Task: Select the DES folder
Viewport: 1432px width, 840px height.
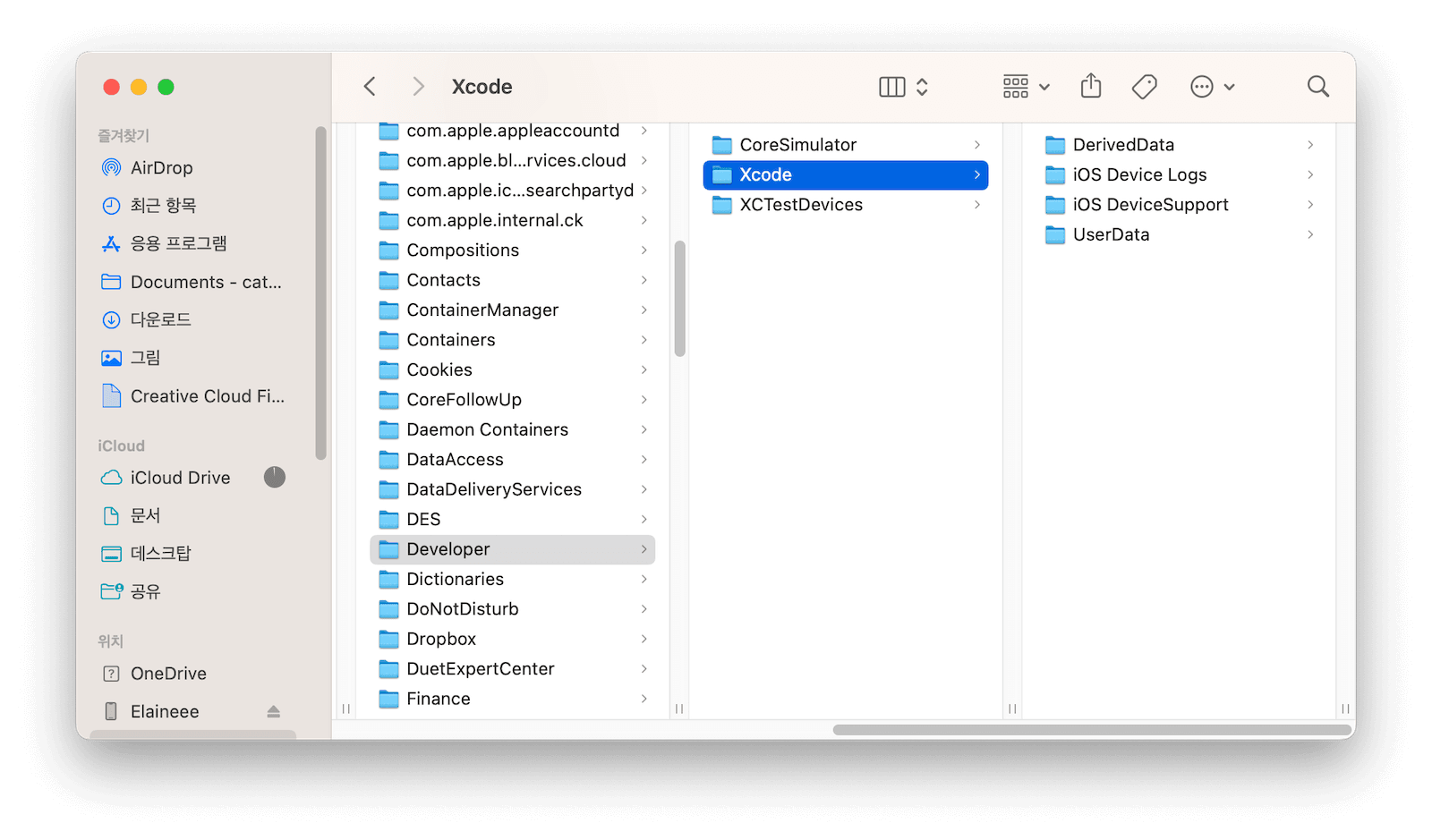Action: click(x=512, y=520)
